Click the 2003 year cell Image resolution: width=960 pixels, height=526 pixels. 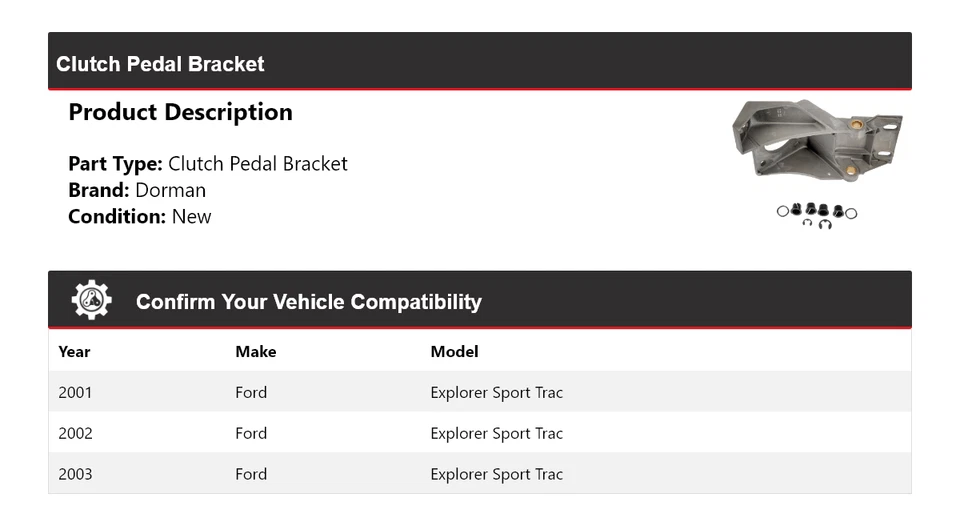click(x=75, y=474)
